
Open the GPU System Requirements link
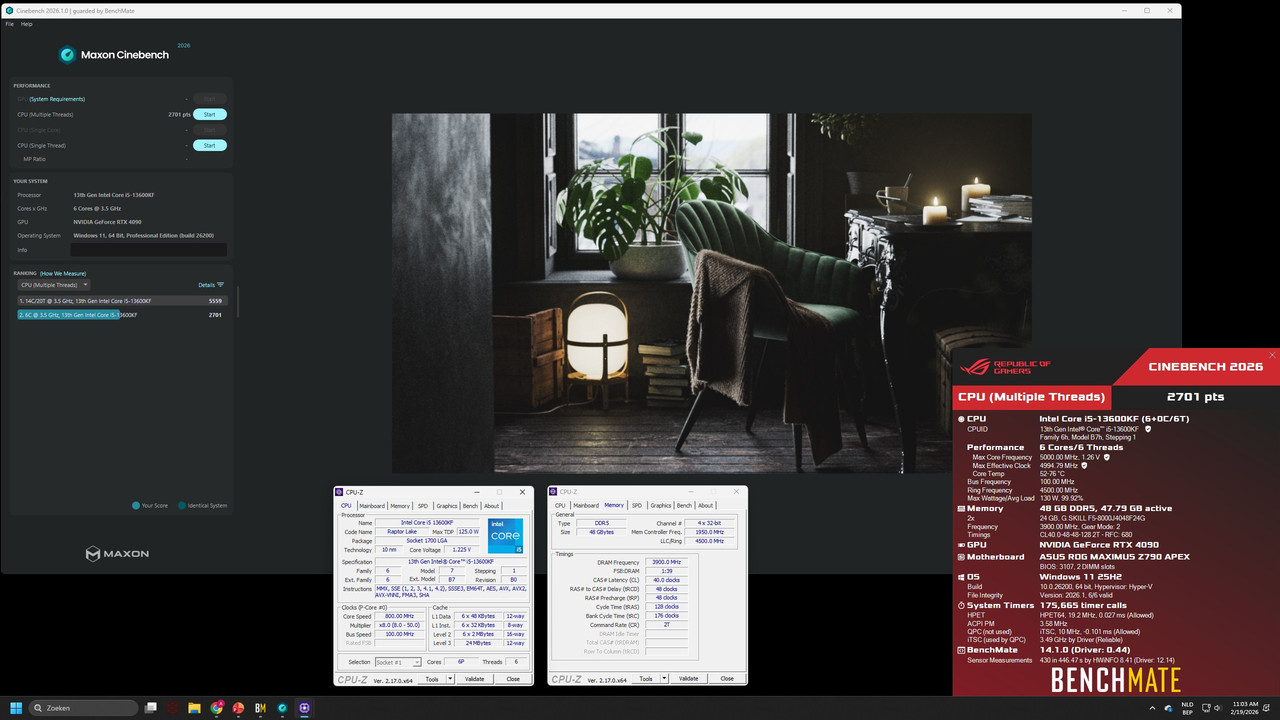[x=57, y=99]
